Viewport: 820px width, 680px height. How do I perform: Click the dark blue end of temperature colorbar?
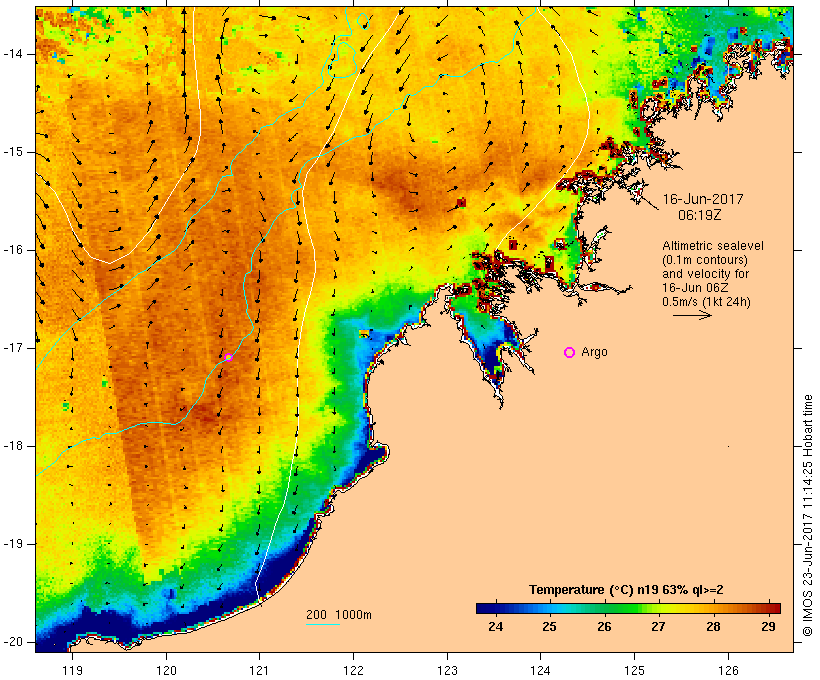[482, 608]
